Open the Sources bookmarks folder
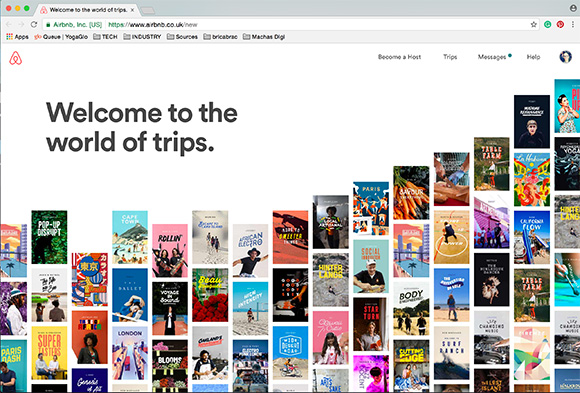The width and height of the screenshot is (580, 393). (x=182, y=37)
